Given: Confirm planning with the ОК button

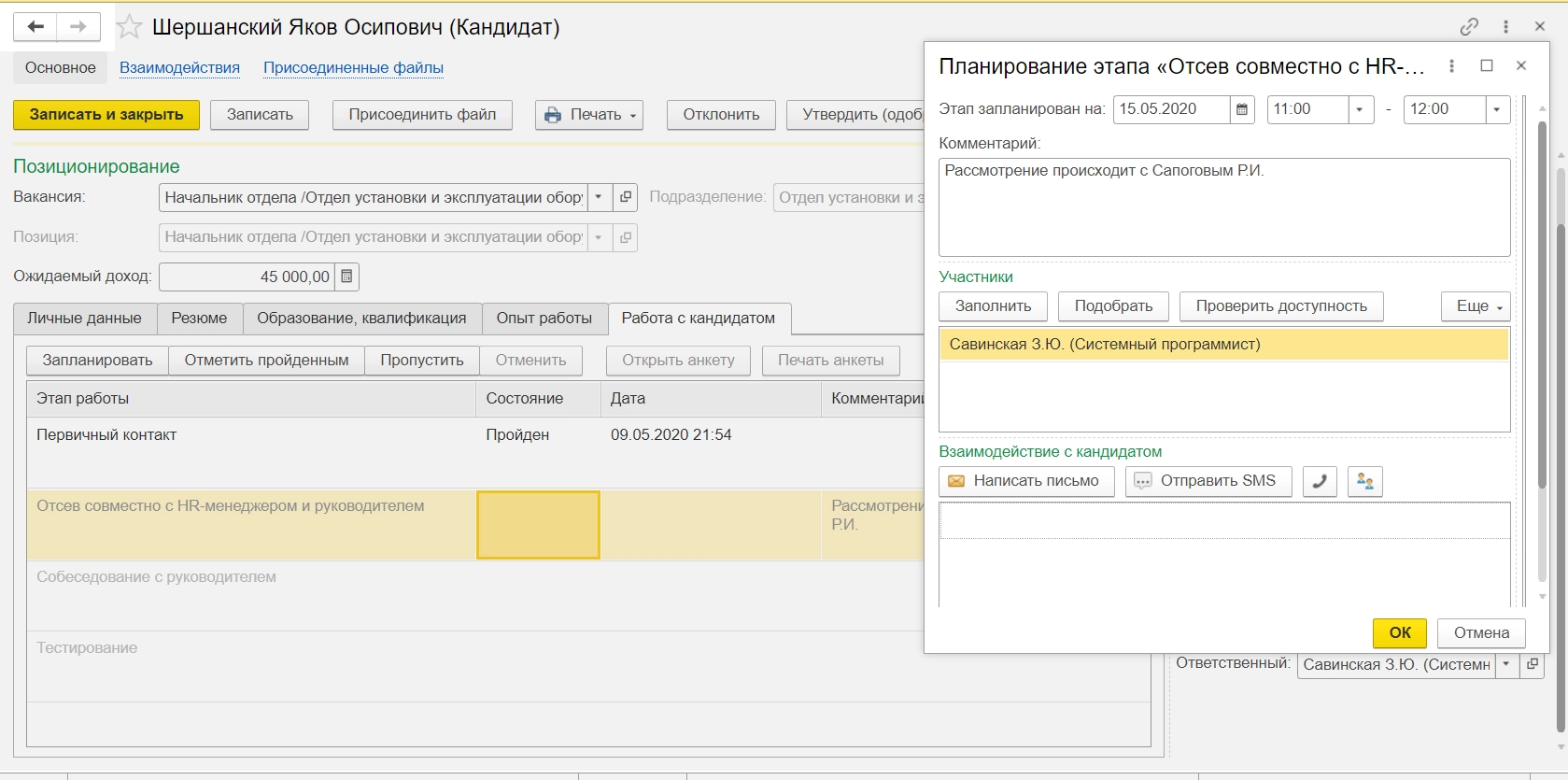Looking at the screenshot, I should tap(1399, 632).
